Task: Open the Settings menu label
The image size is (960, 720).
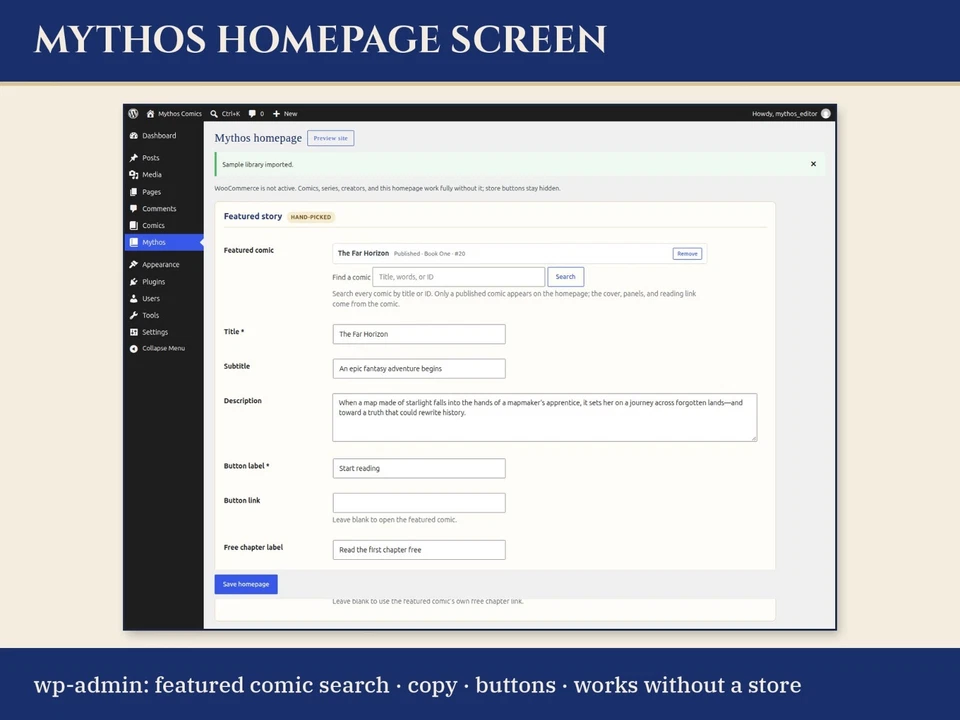Action: (155, 332)
